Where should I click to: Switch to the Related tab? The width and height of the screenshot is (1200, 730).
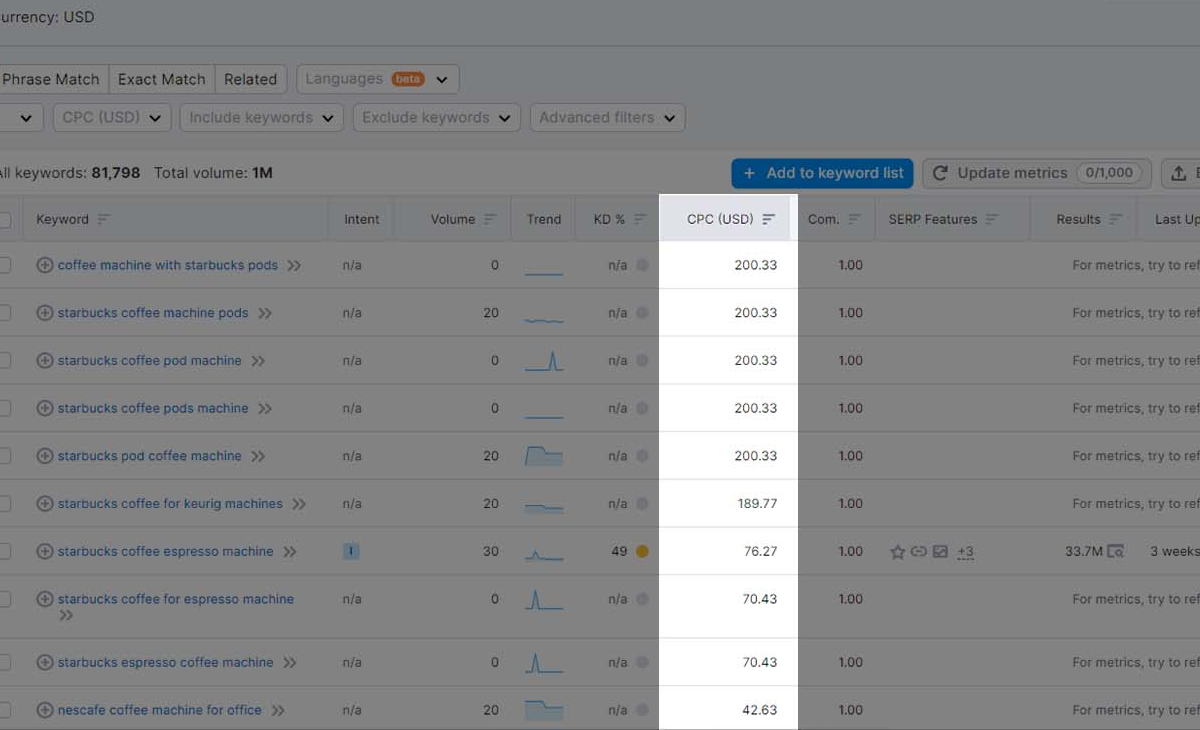(251, 79)
